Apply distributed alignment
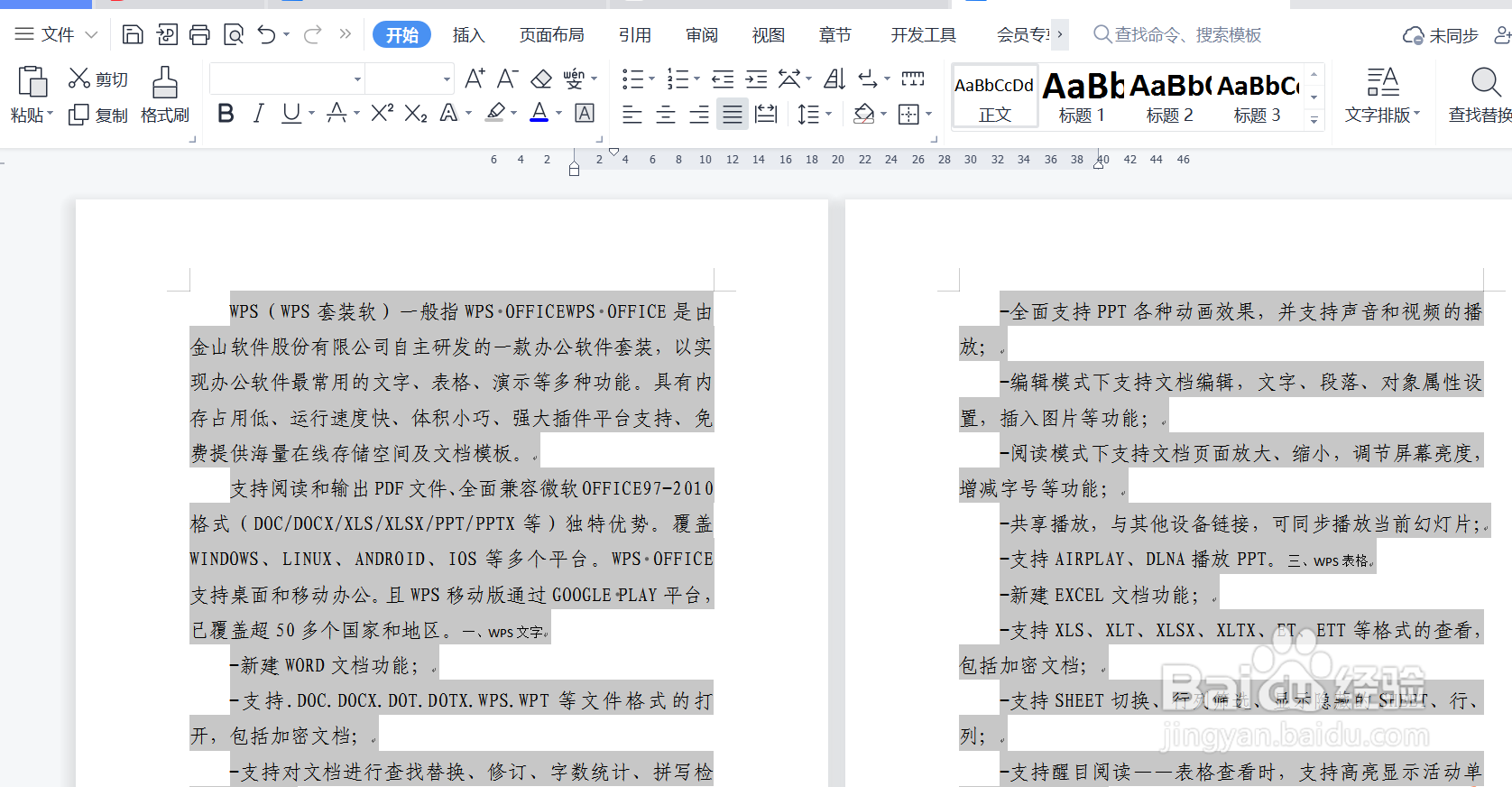The width and height of the screenshot is (1512, 787). tap(766, 114)
